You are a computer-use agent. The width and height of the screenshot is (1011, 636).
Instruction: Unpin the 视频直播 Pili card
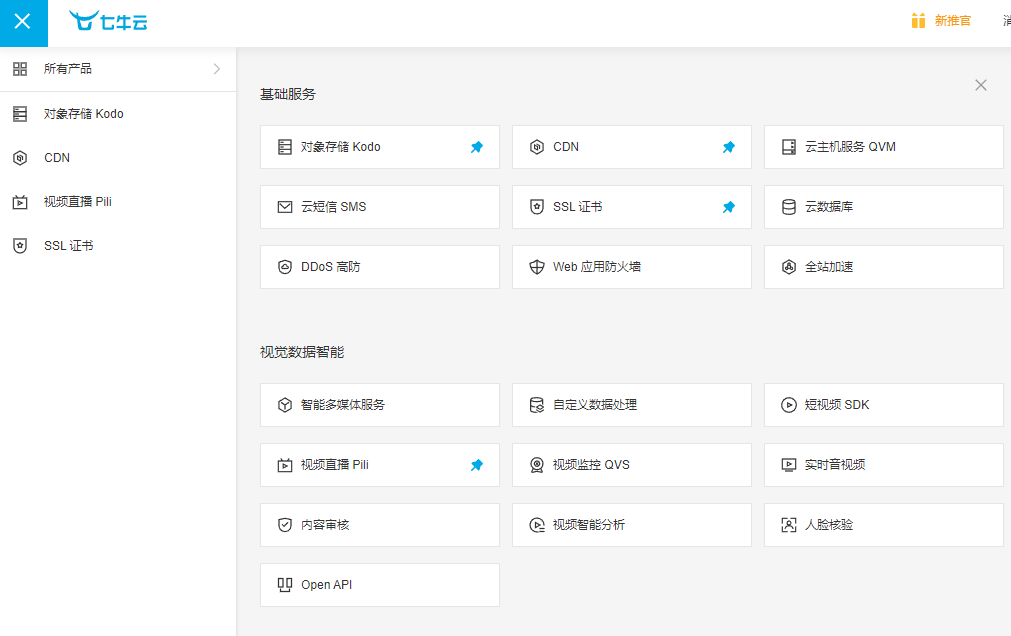(x=476, y=465)
